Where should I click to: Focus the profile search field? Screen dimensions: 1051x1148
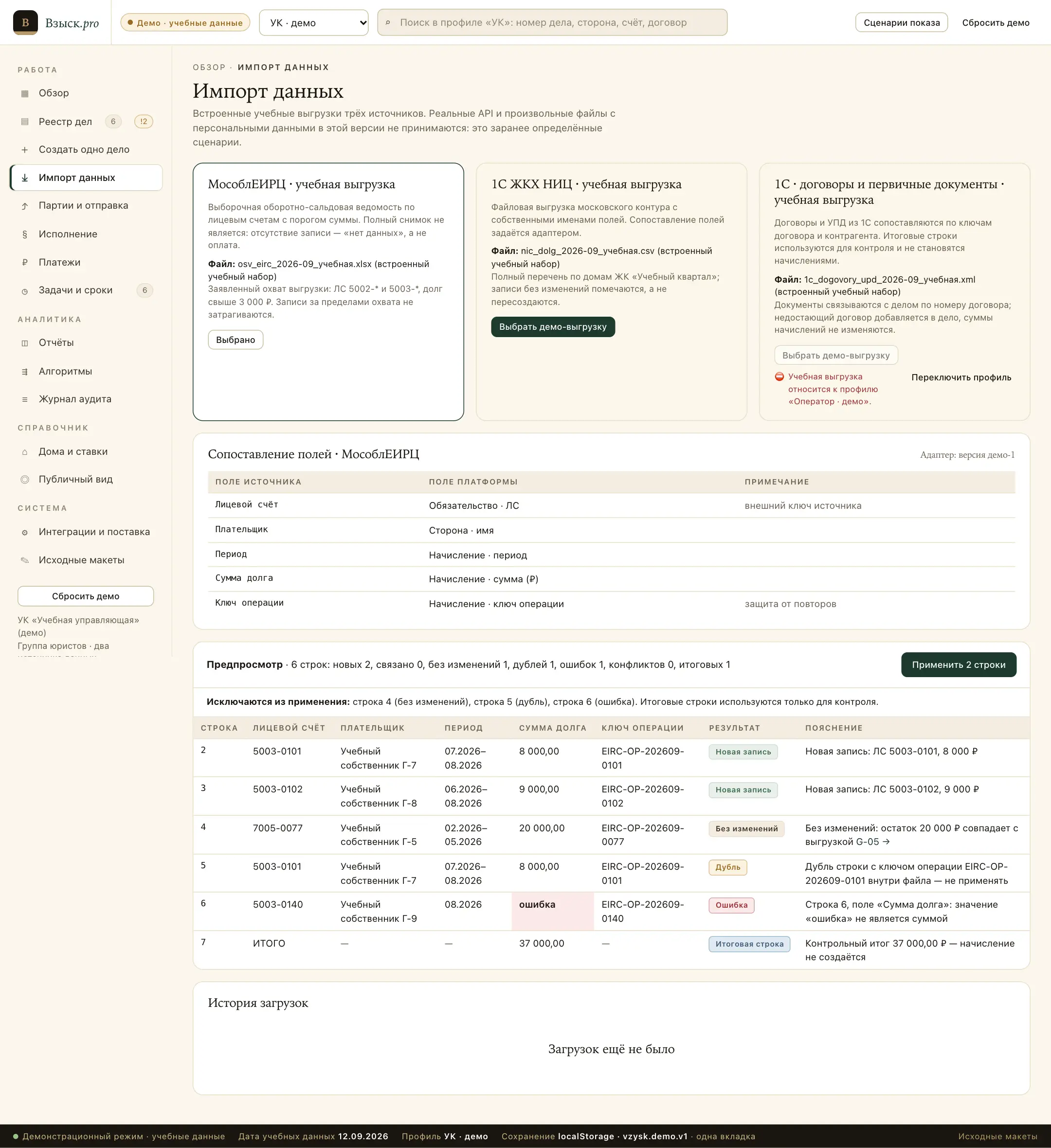click(552, 22)
